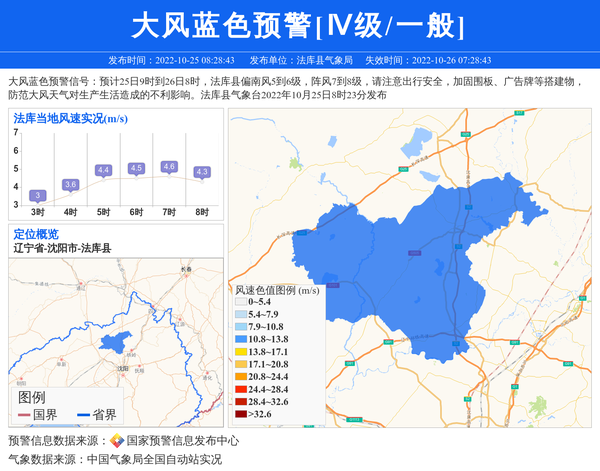Select the >32.6 dark red legend swatch
600x471 pixels.
pyautogui.click(x=240, y=413)
